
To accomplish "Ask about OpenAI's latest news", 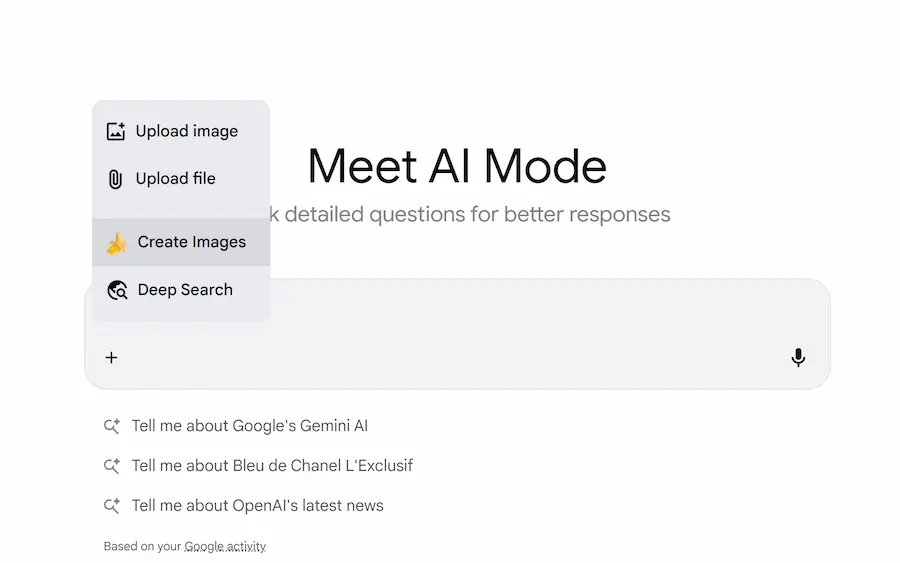I will point(258,506).
